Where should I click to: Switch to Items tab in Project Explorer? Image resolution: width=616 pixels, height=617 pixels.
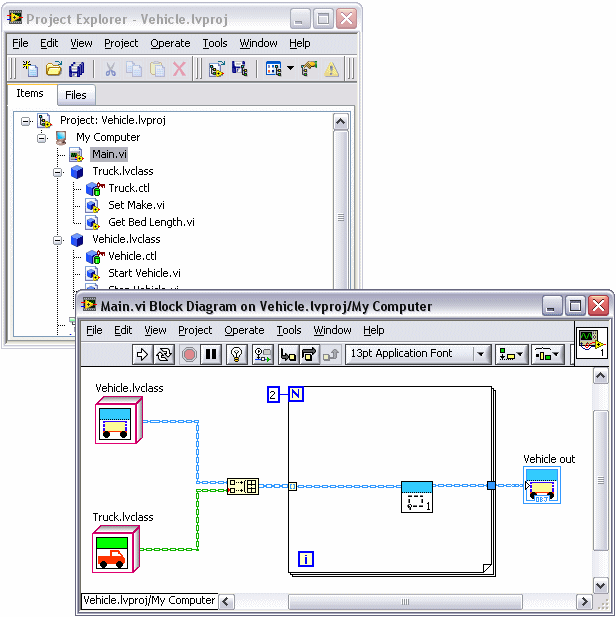click(x=30, y=94)
